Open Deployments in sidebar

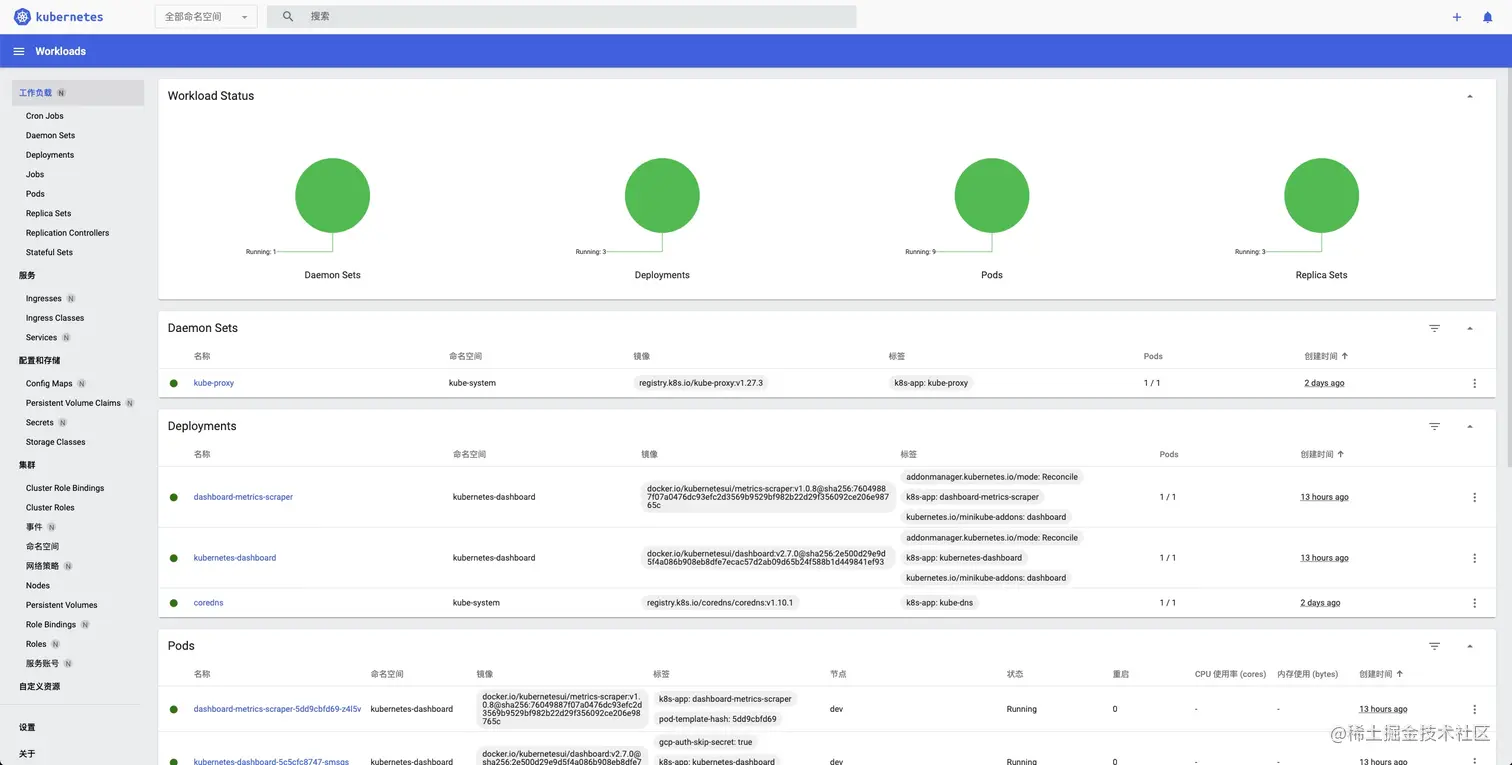pyautogui.click(x=50, y=155)
